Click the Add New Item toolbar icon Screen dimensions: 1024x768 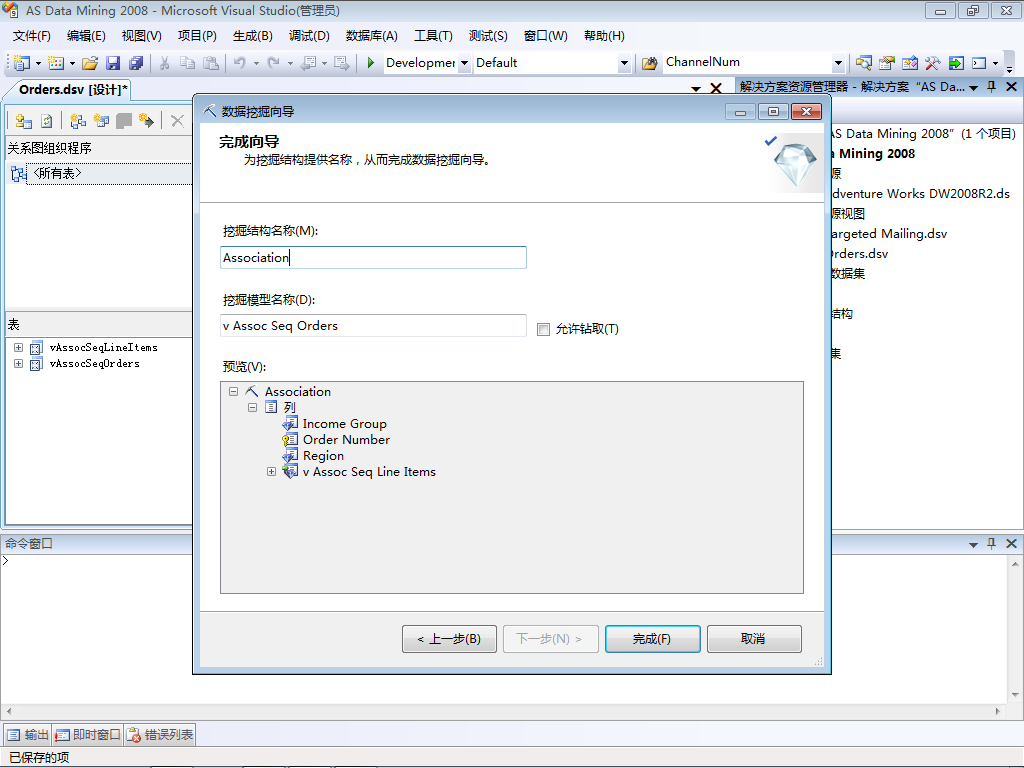tap(56, 63)
